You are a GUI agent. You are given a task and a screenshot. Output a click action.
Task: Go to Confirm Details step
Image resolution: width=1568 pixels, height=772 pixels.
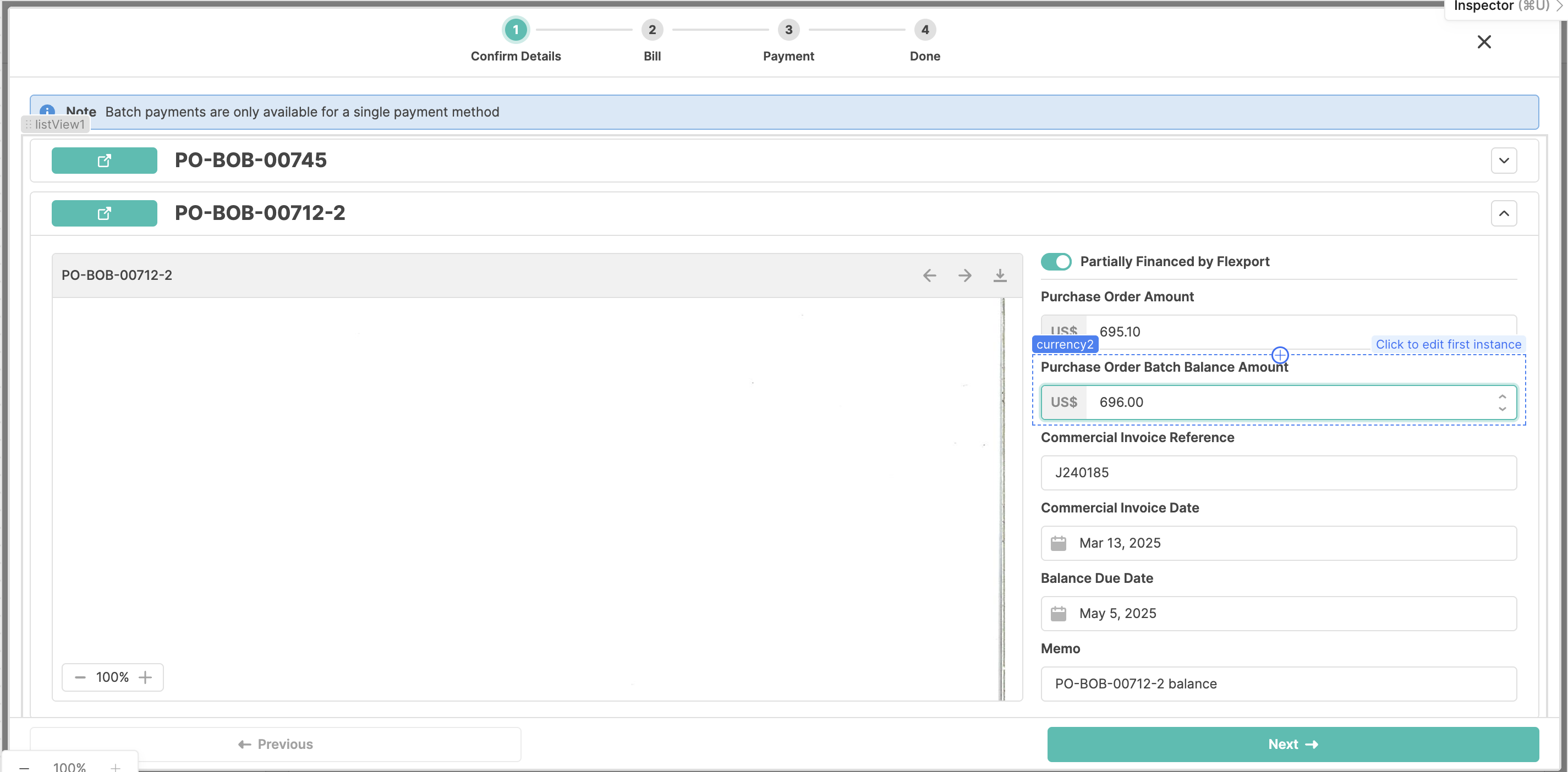point(516,40)
